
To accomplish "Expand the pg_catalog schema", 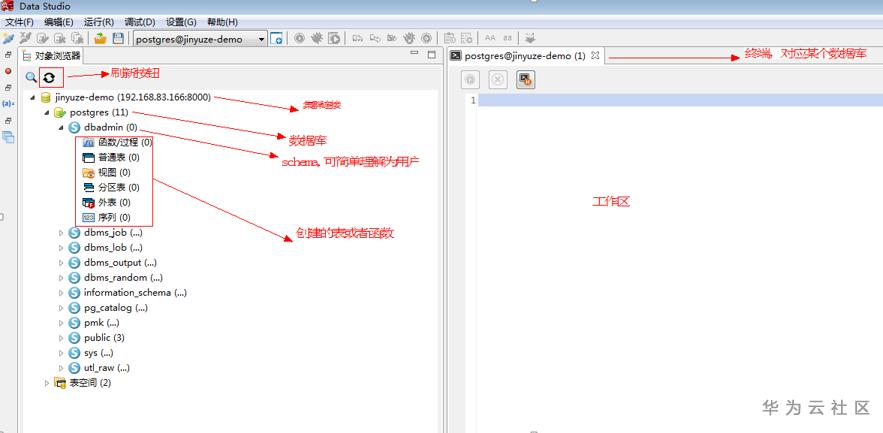I will point(61,308).
